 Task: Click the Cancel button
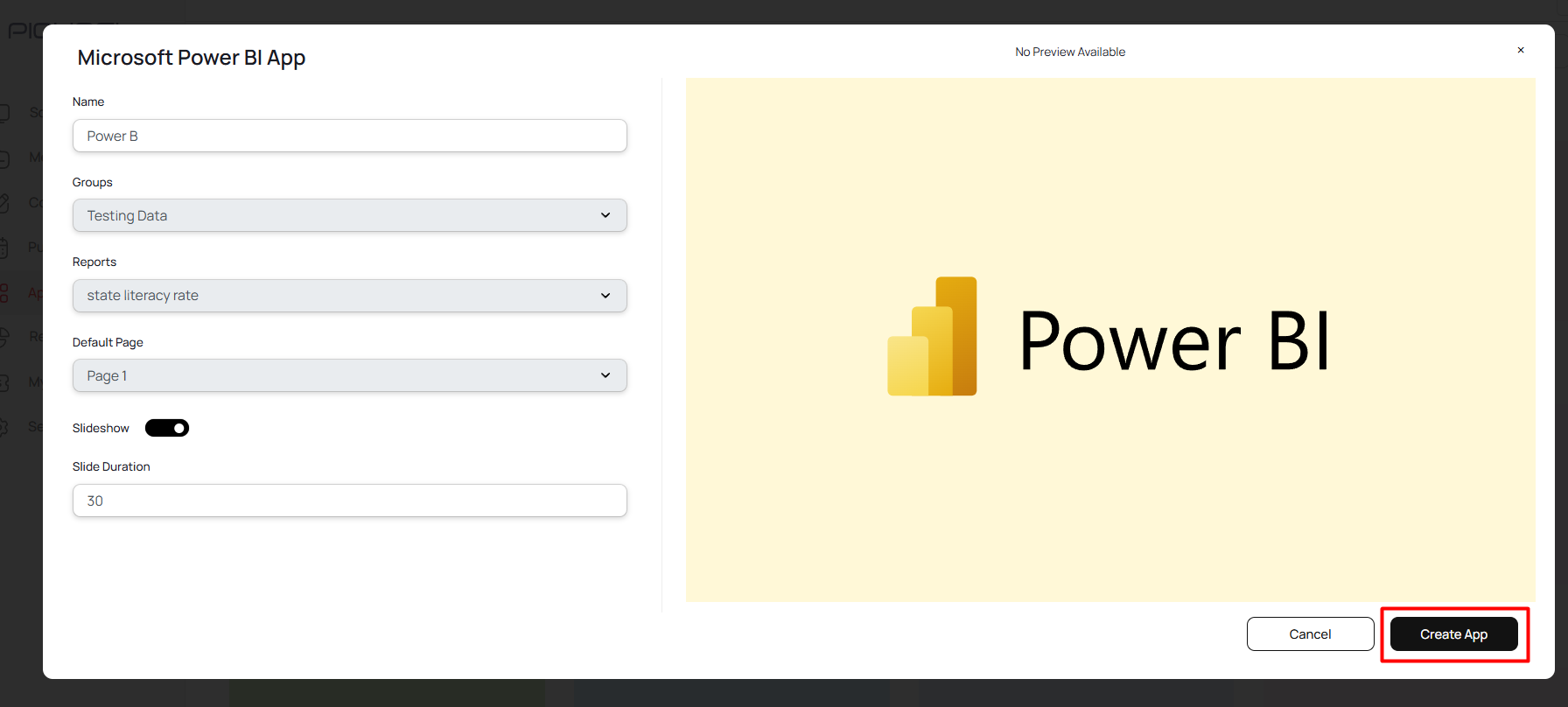1310,634
